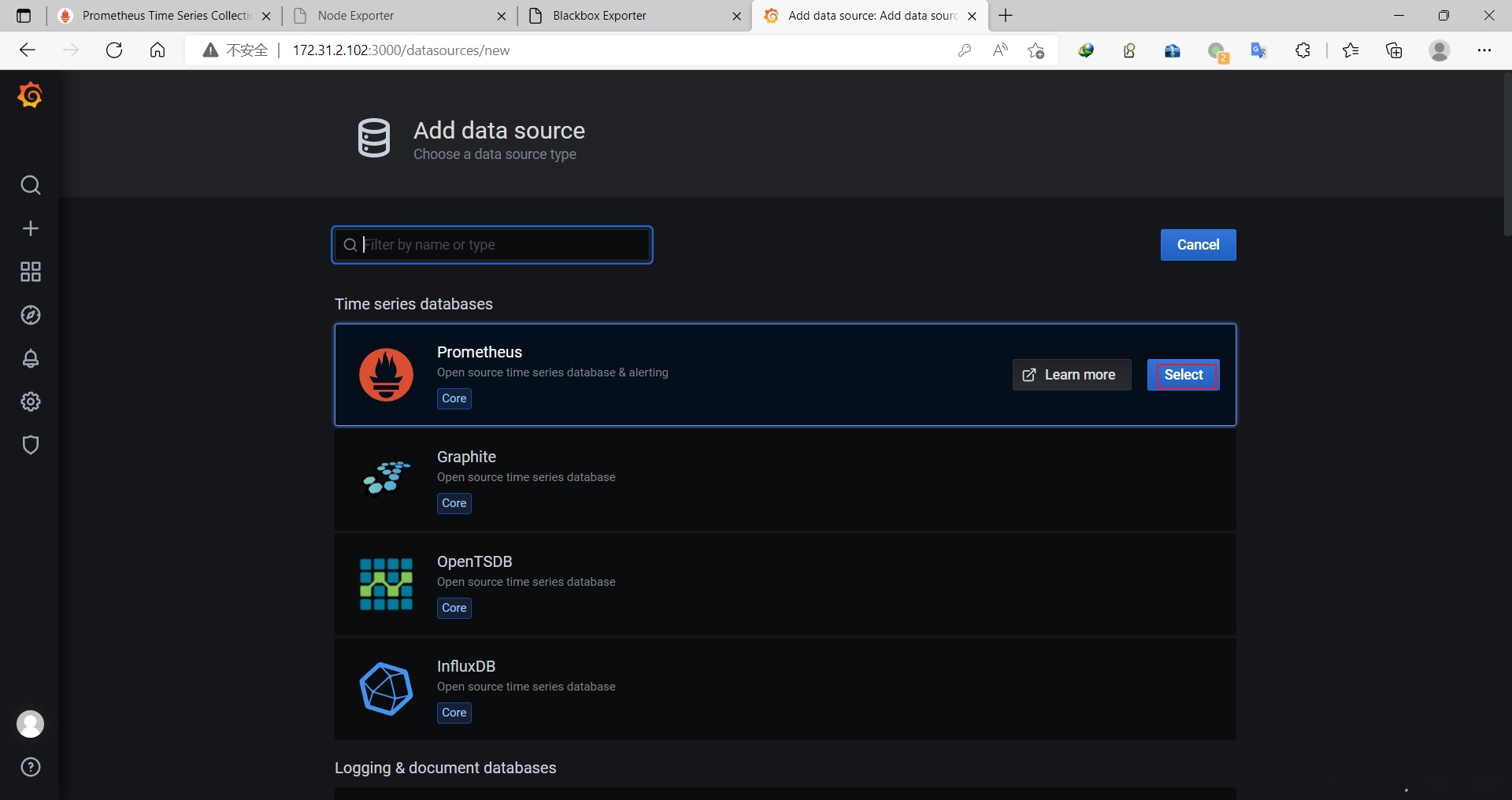Open a new browser tab
Screen dimensions: 1512x800
click(x=1006, y=16)
